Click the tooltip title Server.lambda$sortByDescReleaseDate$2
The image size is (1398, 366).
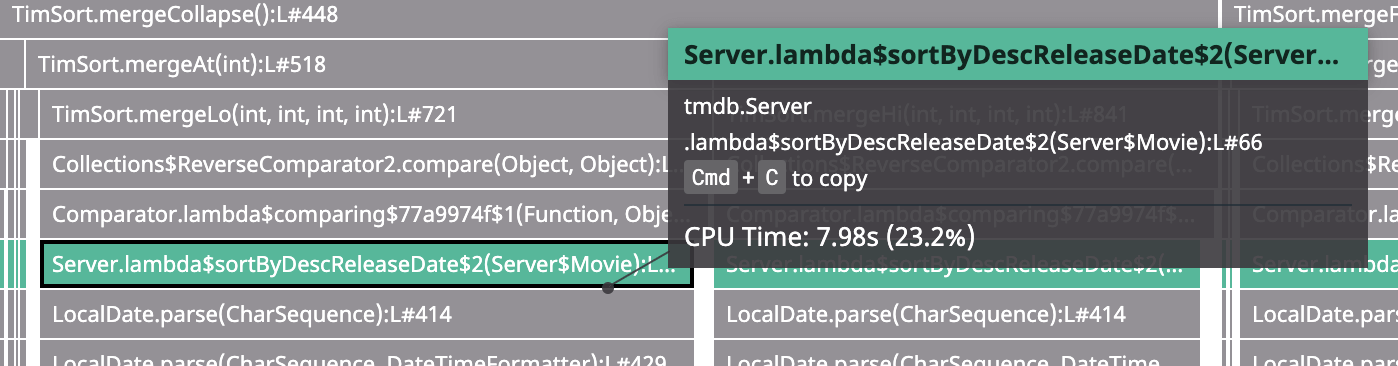1011,55
